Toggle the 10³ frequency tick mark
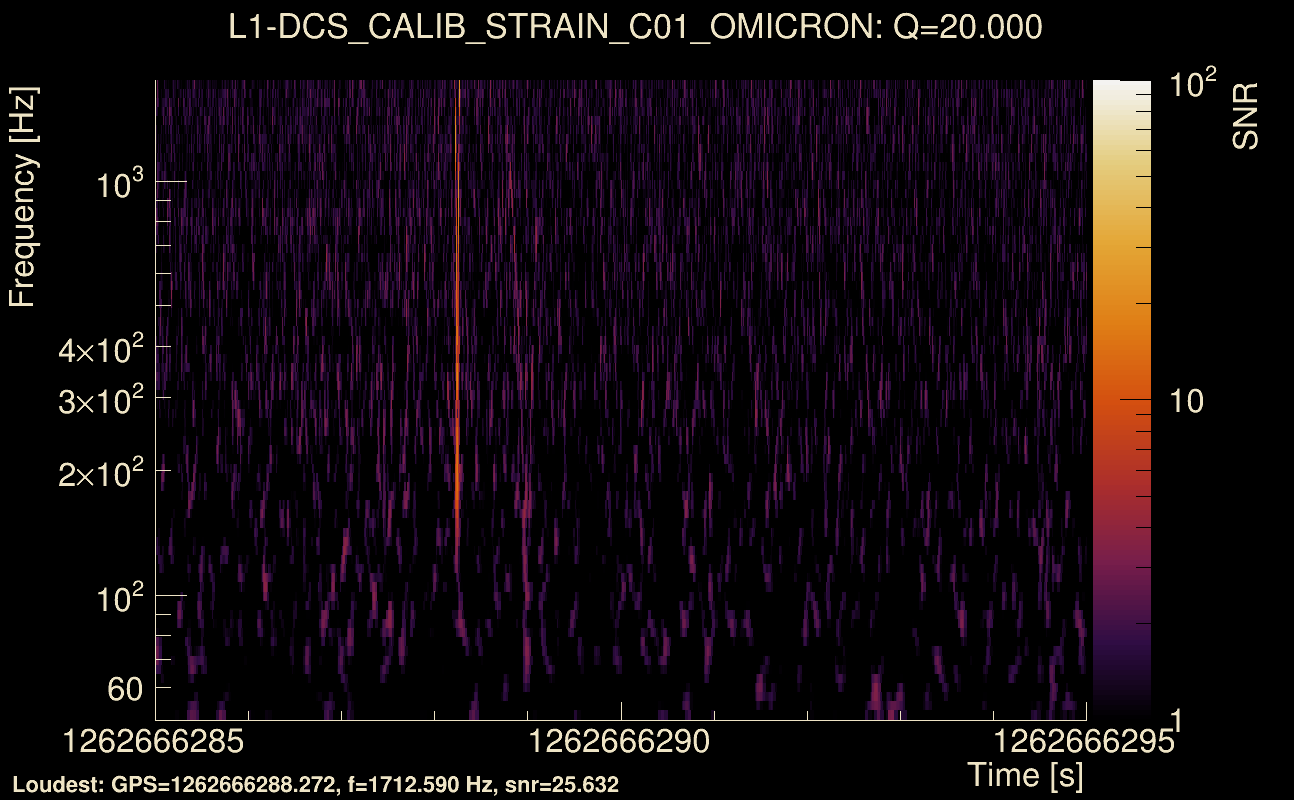This screenshot has height=800, width=1294. pyautogui.click(x=119, y=182)
